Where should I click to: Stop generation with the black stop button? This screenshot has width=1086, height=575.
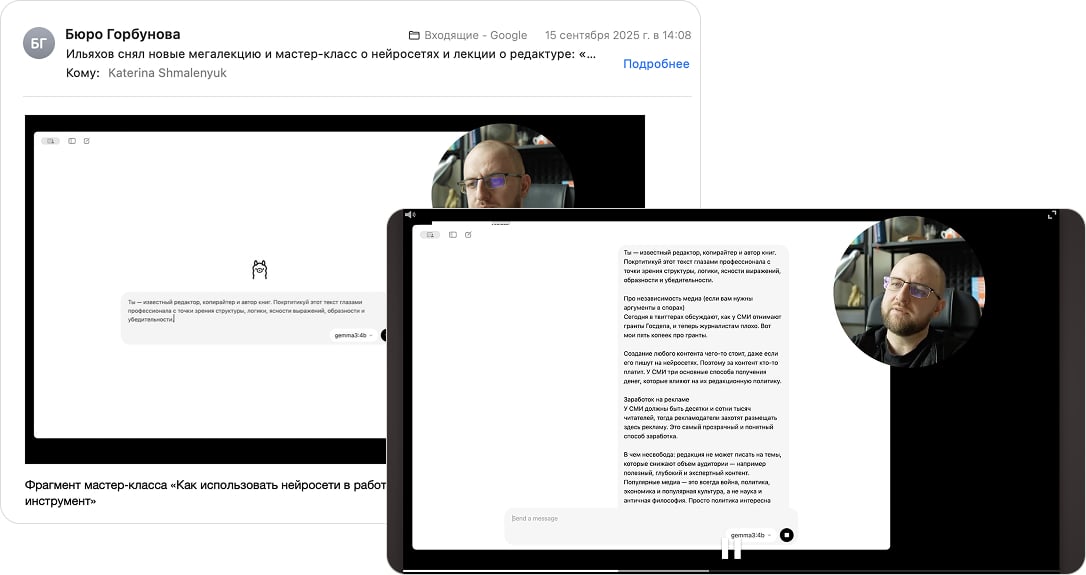pos(786,535)
